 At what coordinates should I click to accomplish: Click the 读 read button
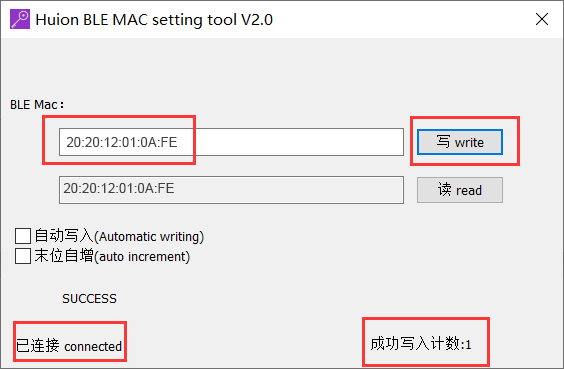pos(460,190)
